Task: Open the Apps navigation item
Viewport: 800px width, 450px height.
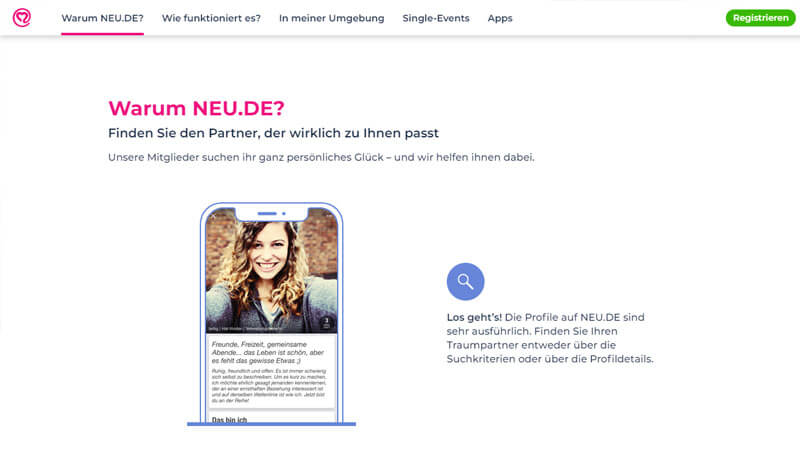Action: point(500,18)
